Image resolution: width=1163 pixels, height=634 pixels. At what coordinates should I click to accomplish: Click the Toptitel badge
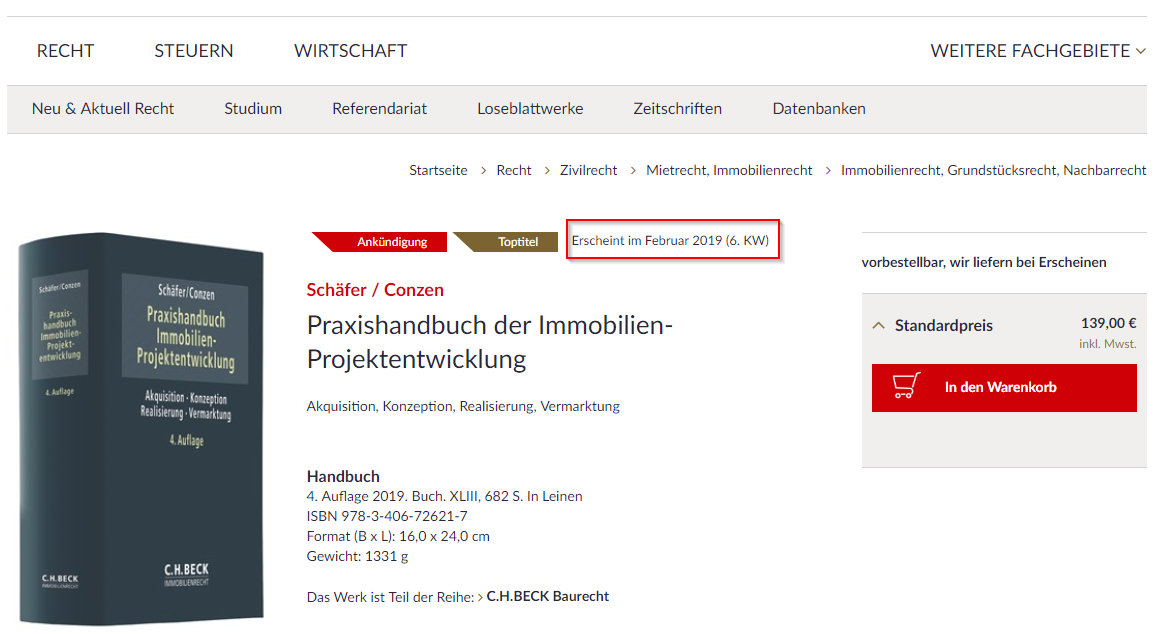point(506,242)
